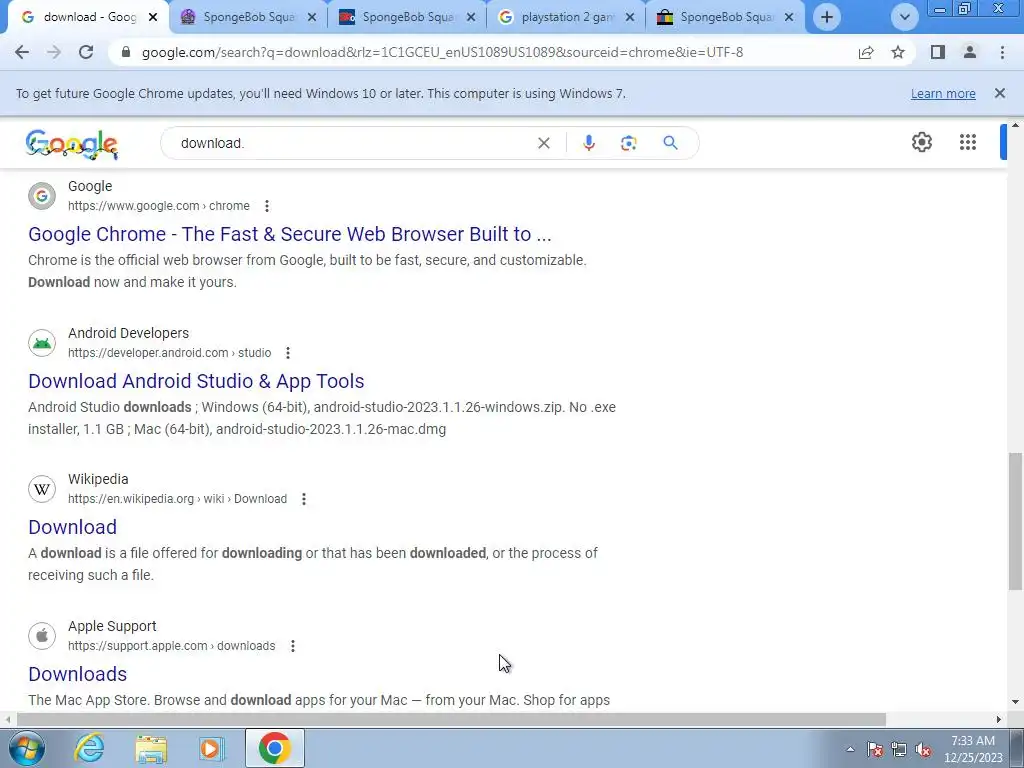This screenshot has width=1024, height=768.
Task: Open the Chrome profile avatar menu
Action: (x=970, y=52)
